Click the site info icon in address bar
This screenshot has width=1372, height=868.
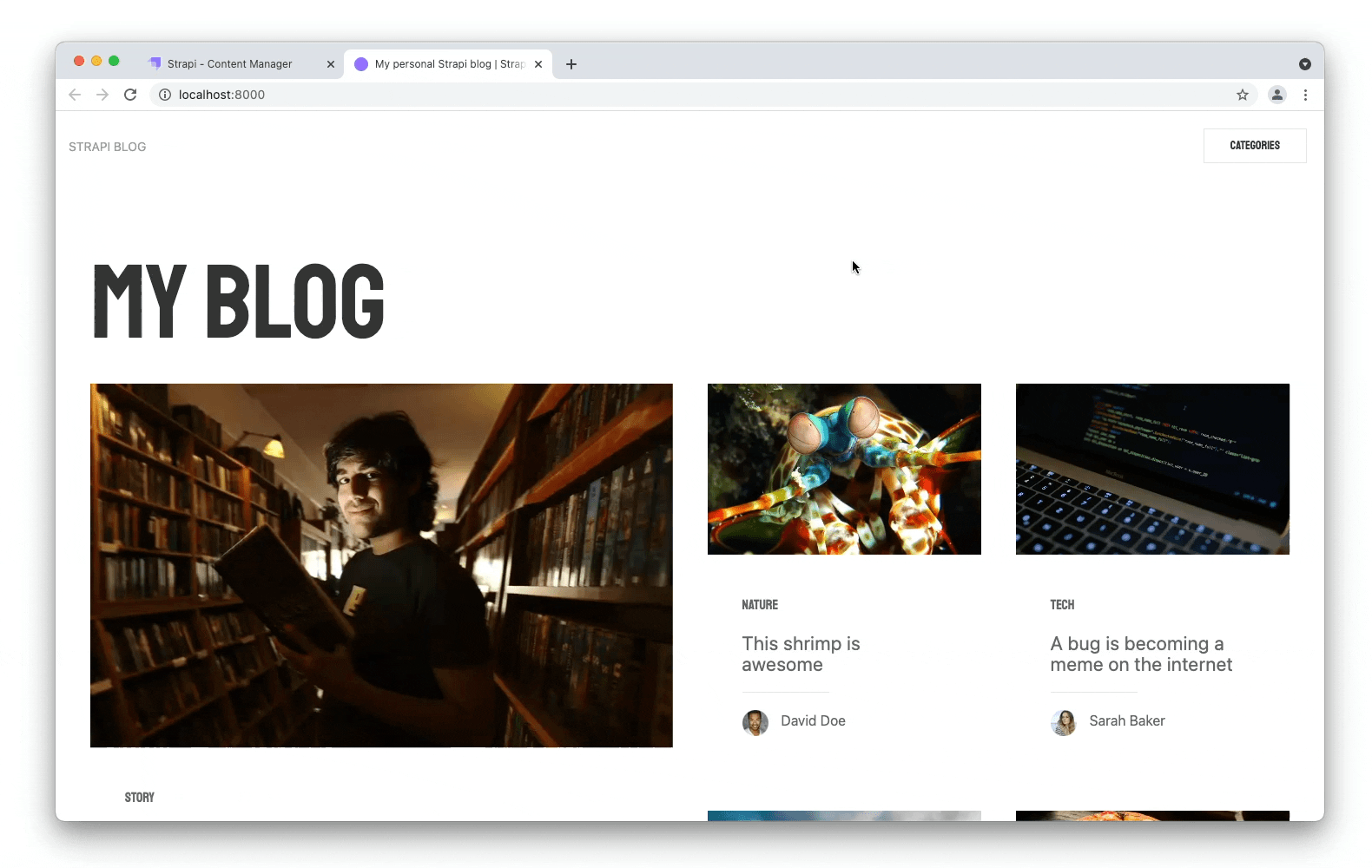[165, 95]
